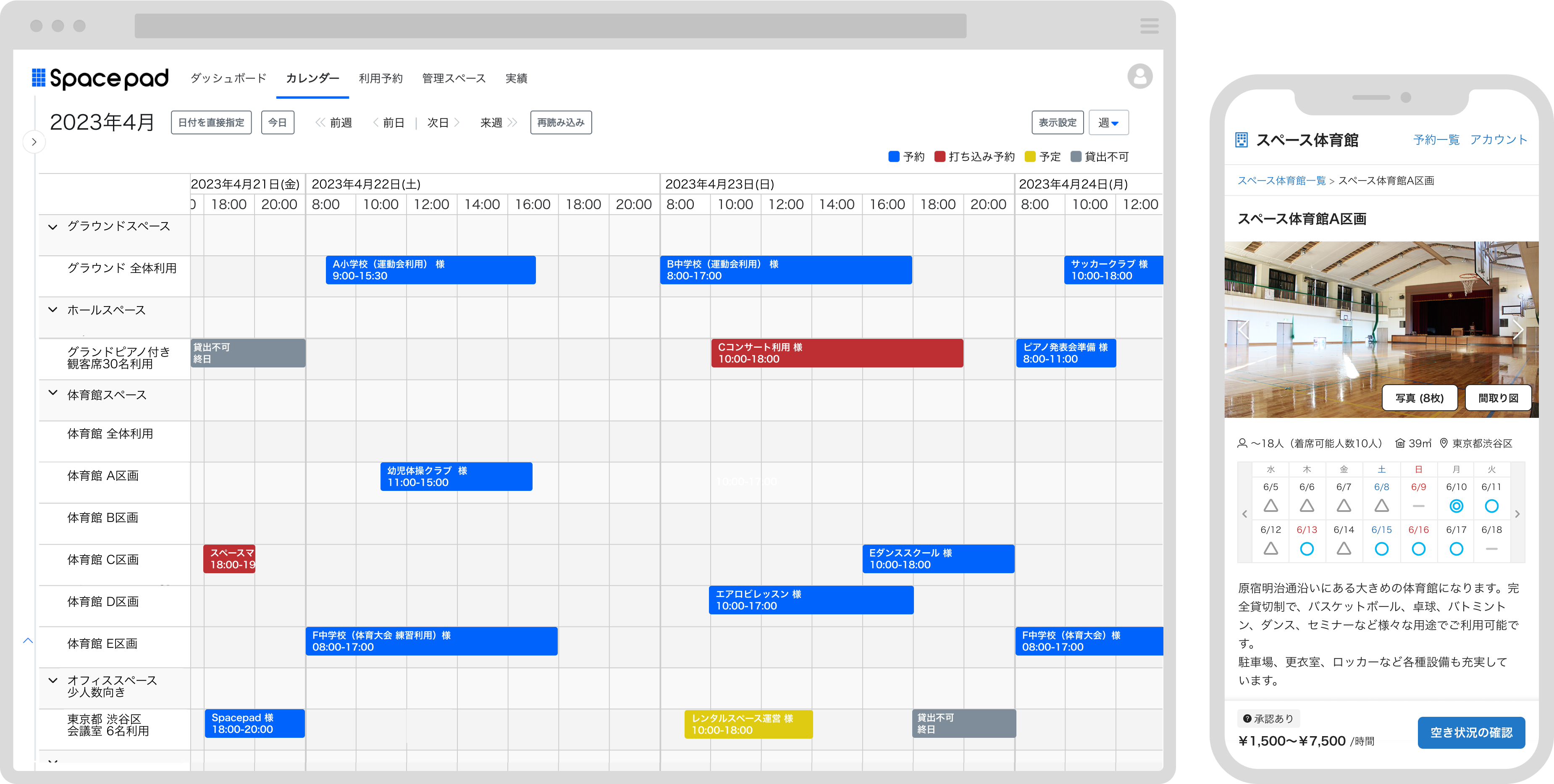Click the building icon beside スペース体育館
Screen dimensions: 1554x784
(1242, 140)
